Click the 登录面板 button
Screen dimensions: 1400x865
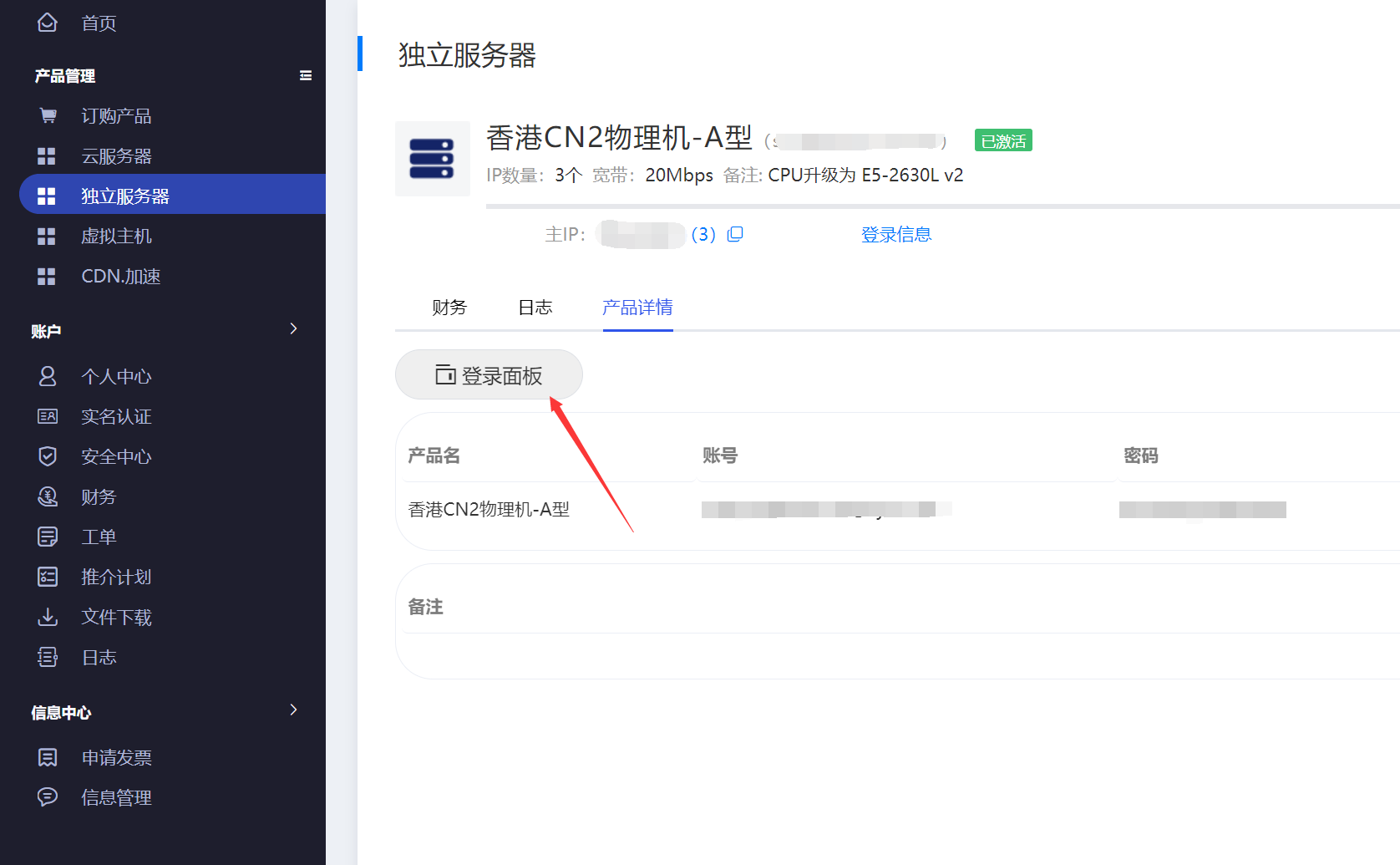point(489,375)
